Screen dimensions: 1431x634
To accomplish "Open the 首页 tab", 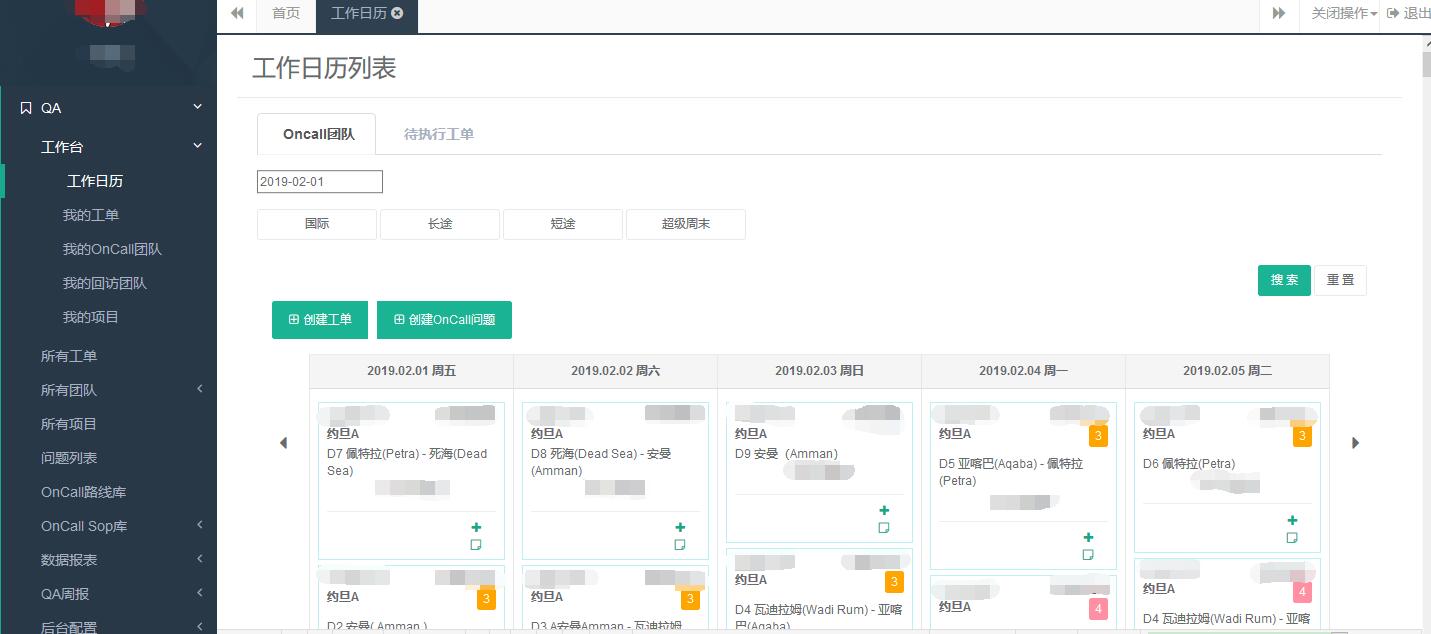I will 286,13.
